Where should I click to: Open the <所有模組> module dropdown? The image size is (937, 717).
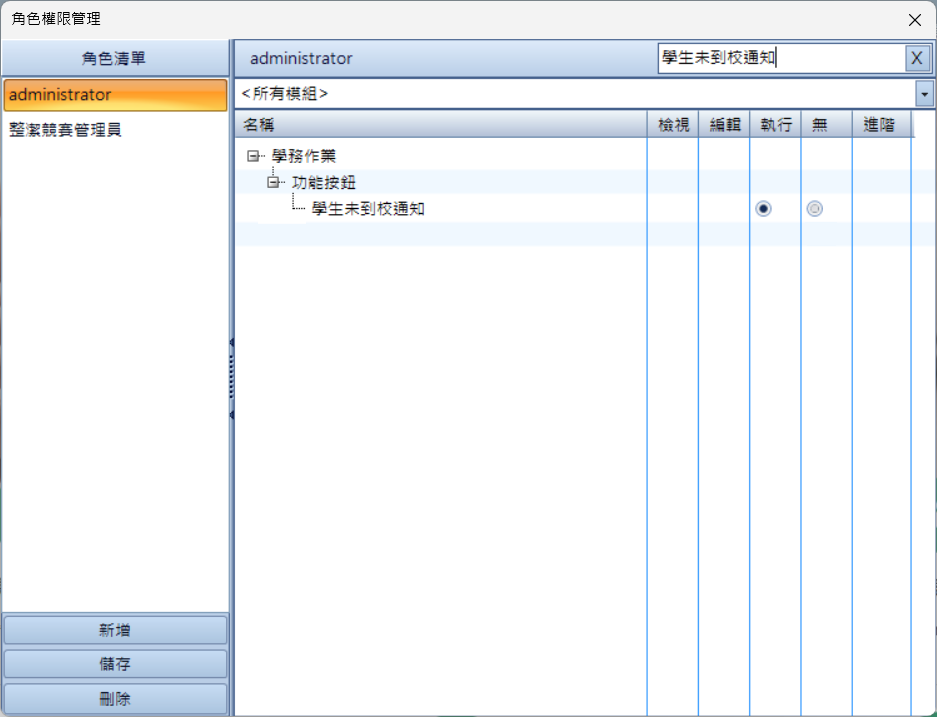click(924, 94)
